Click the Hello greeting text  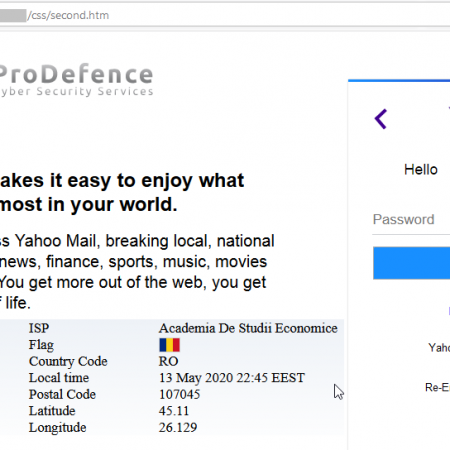[421, 170]
